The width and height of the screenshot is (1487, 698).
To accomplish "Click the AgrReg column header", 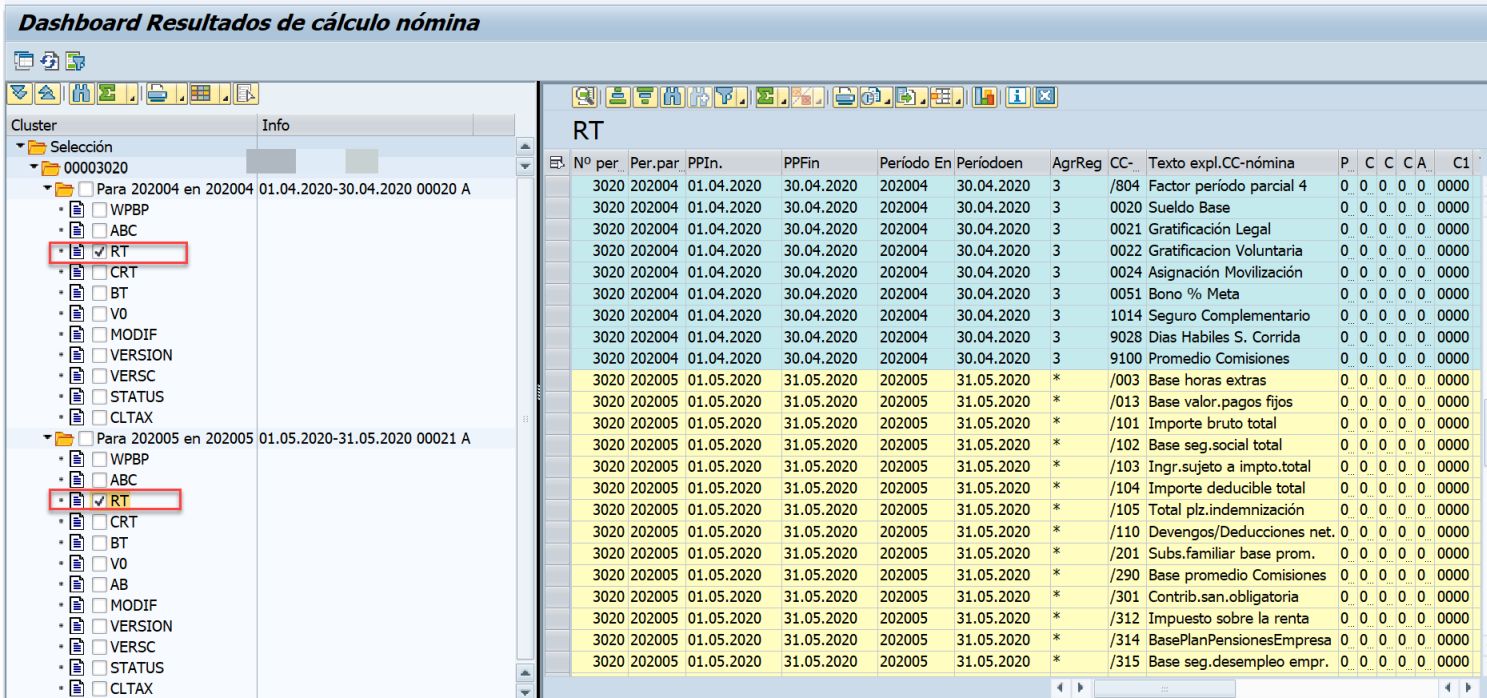I will [x=1078, y=162].
